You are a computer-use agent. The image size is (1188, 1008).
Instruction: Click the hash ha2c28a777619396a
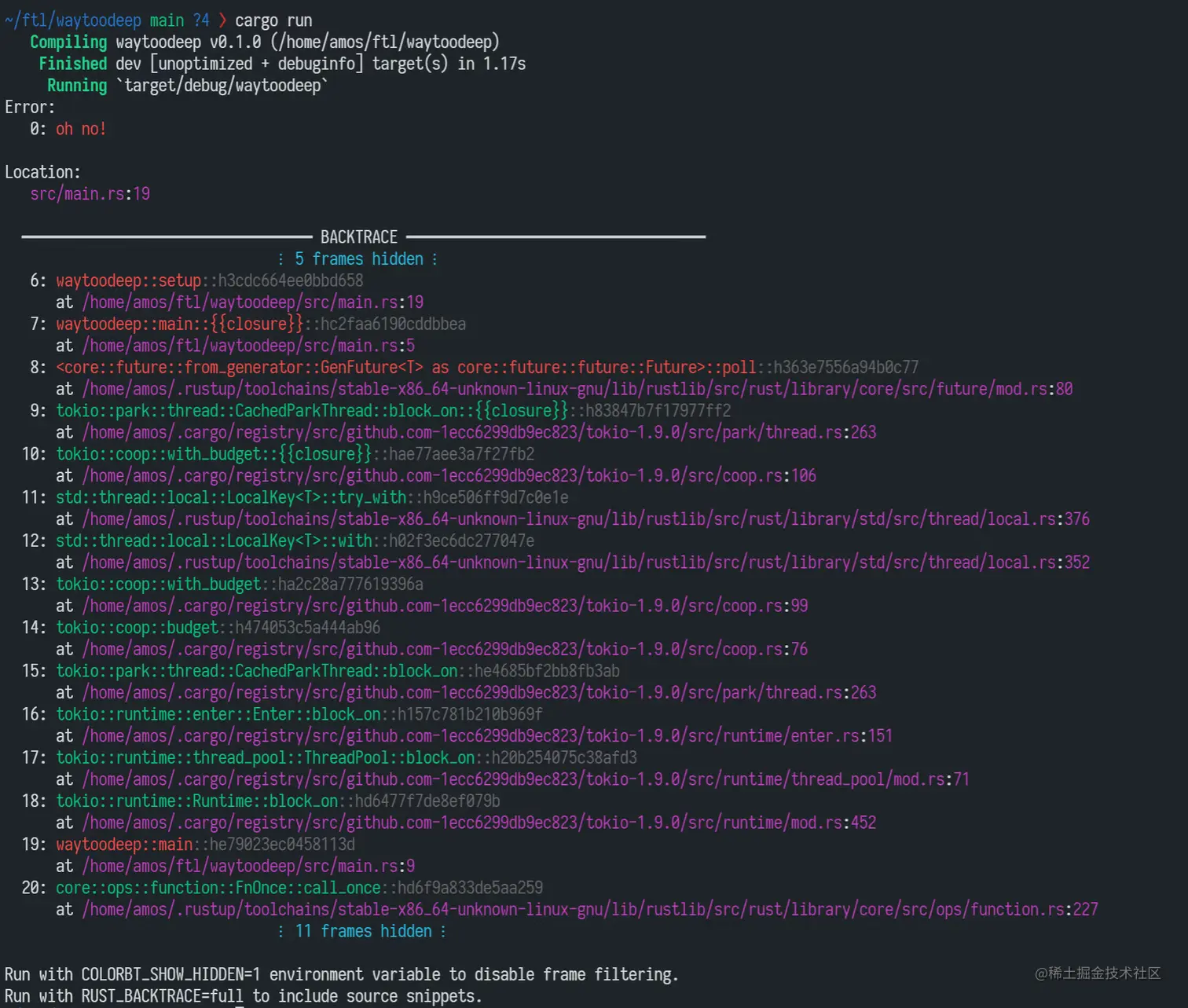click(x=350, y=584)
